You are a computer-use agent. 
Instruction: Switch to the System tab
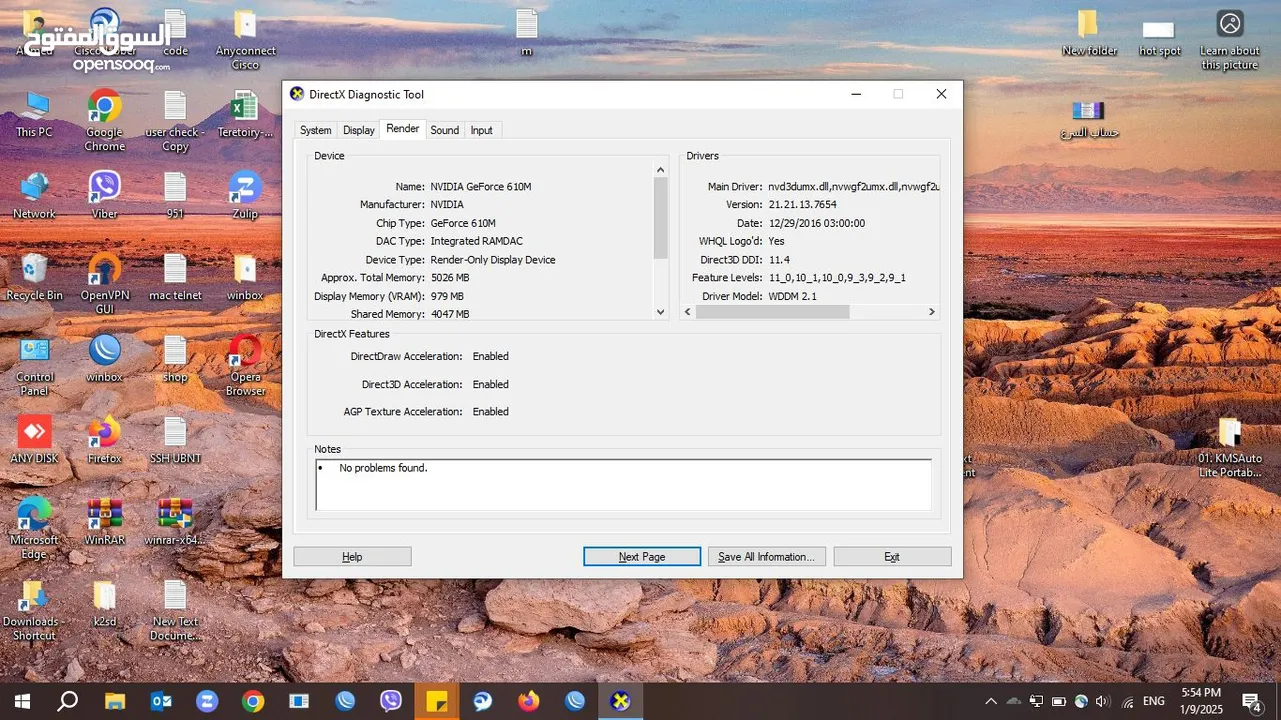click(315, 130)
